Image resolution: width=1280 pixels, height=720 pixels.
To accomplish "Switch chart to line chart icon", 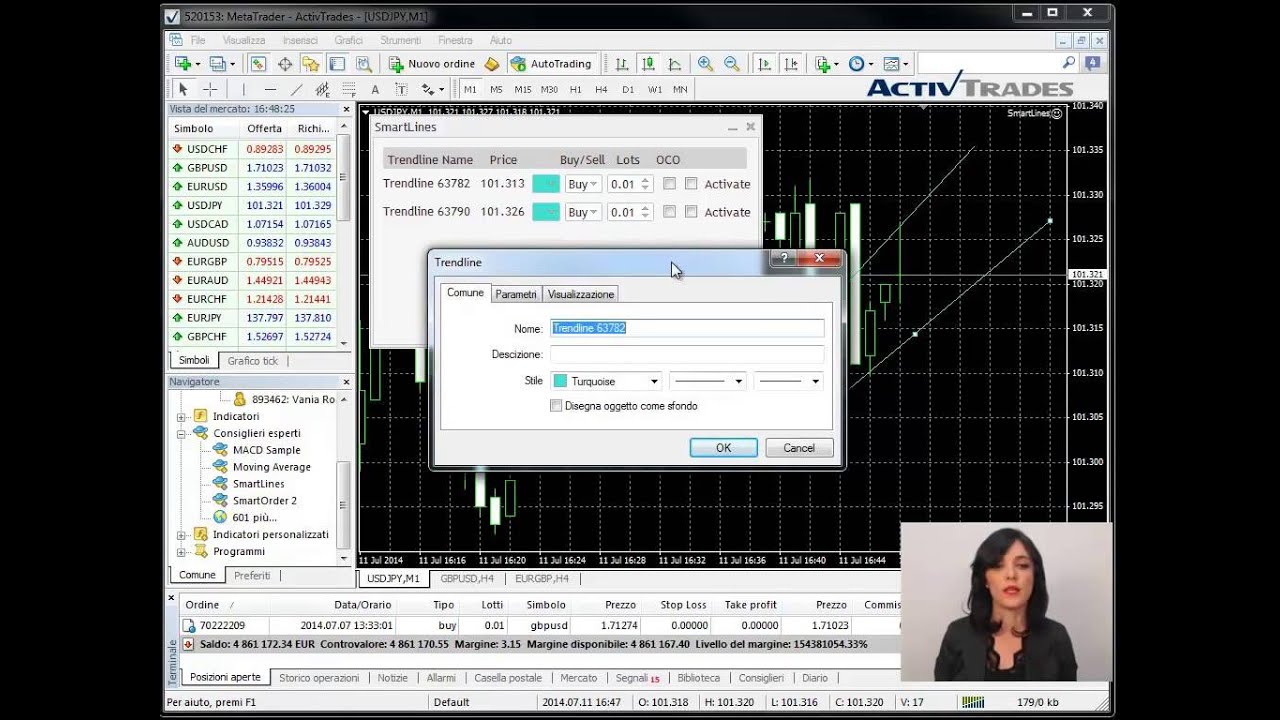I will (x=675, y=64).
